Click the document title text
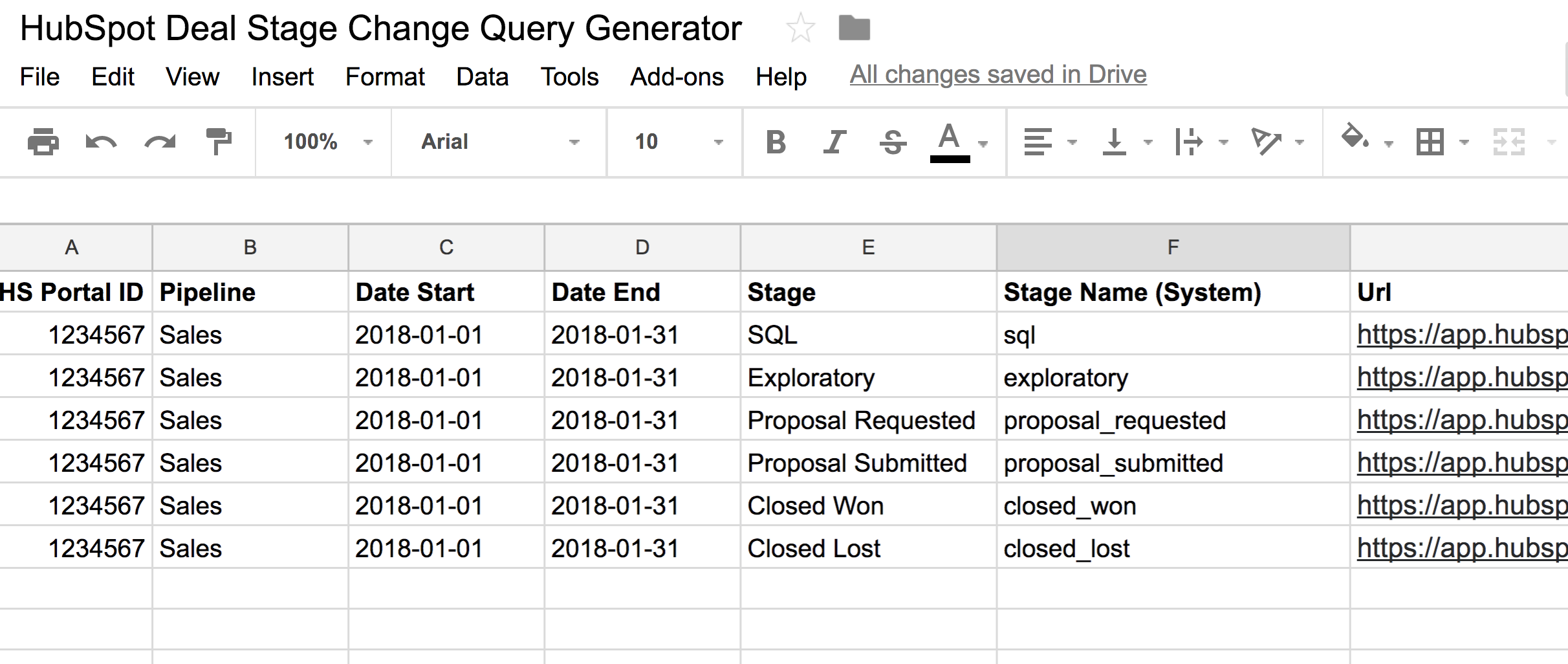Viewport: 1568px width, 664px height. [x=380, y=29]
